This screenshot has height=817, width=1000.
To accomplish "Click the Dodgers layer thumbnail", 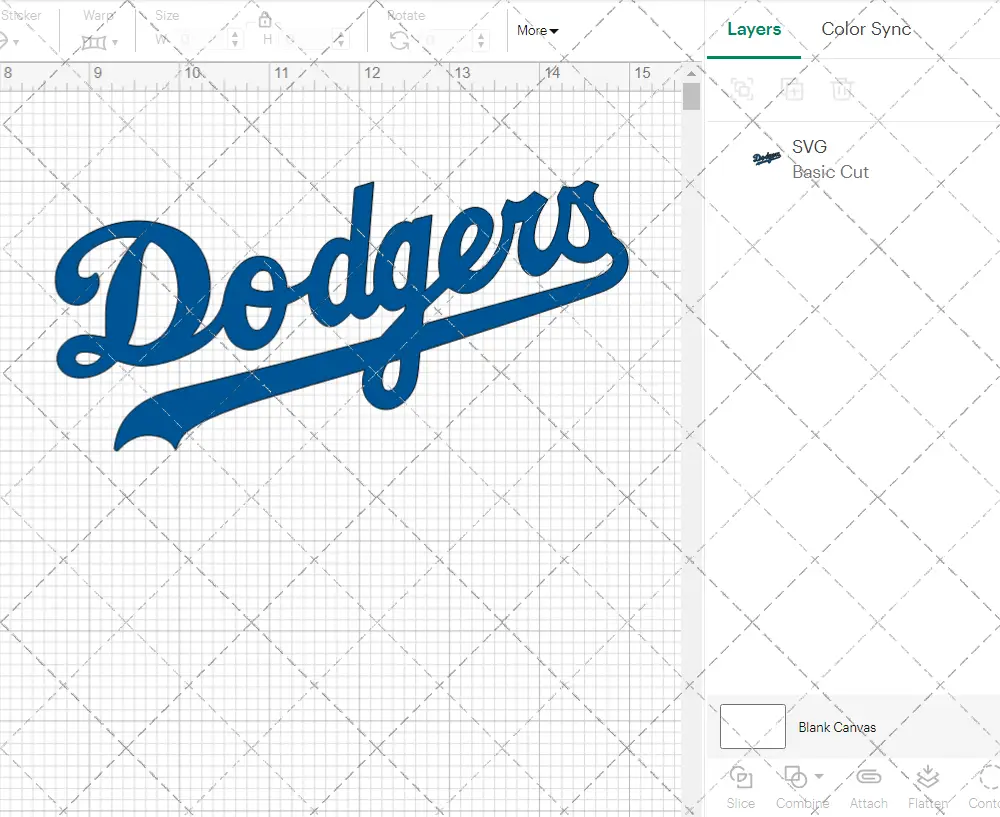I will click(x=767, y=158).
